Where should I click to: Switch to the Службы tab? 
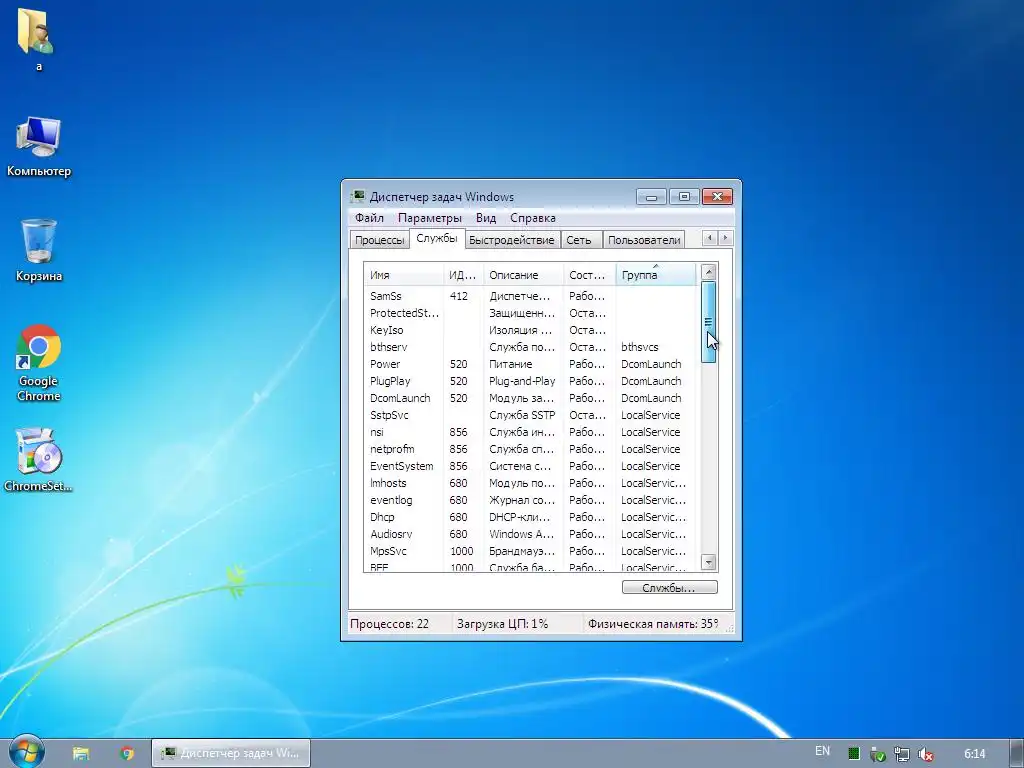[437, 238]
